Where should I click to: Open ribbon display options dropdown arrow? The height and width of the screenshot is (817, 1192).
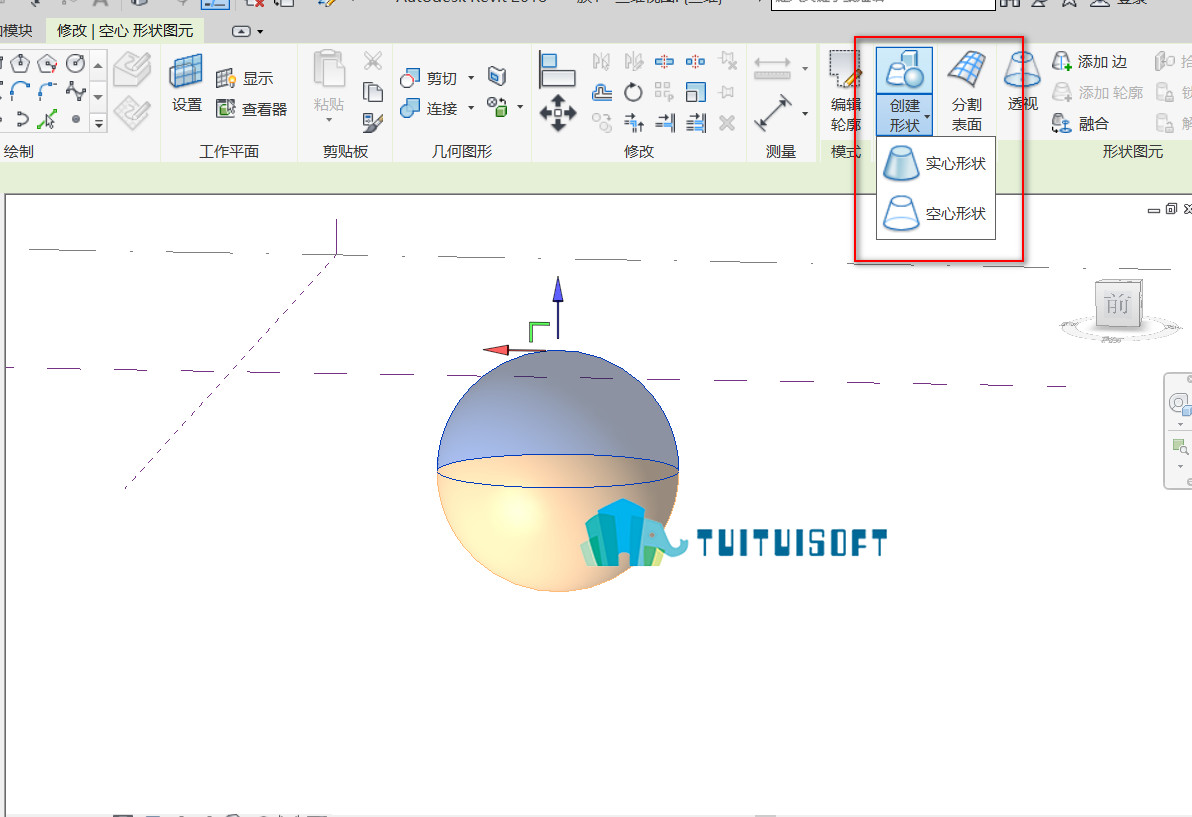(260, 32)
